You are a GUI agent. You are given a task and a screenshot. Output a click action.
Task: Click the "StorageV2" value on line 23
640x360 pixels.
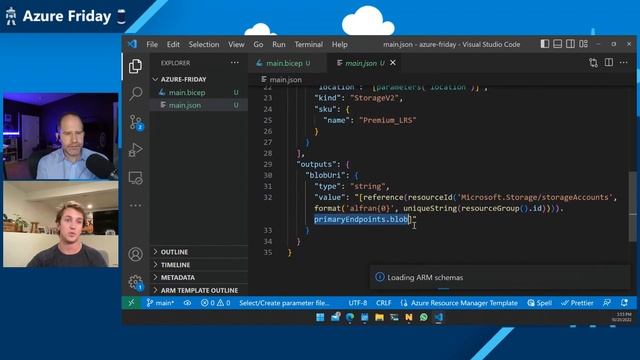[x=375, y=98]
